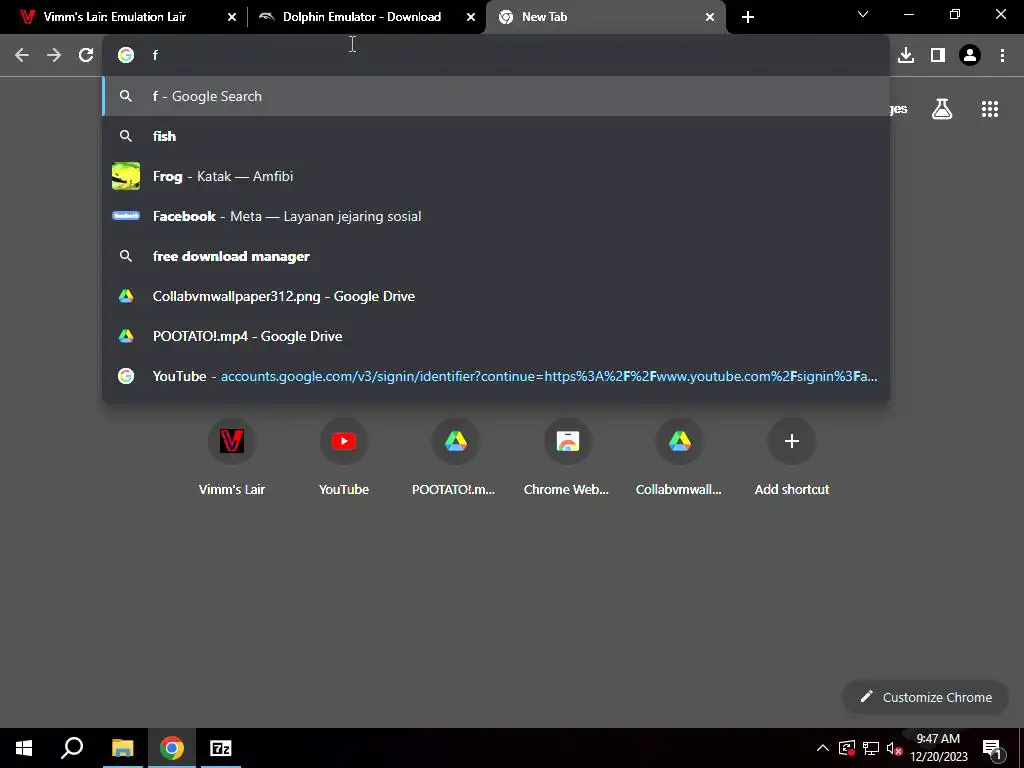Choose 'free download manager' suggestion

coord(496,256)
